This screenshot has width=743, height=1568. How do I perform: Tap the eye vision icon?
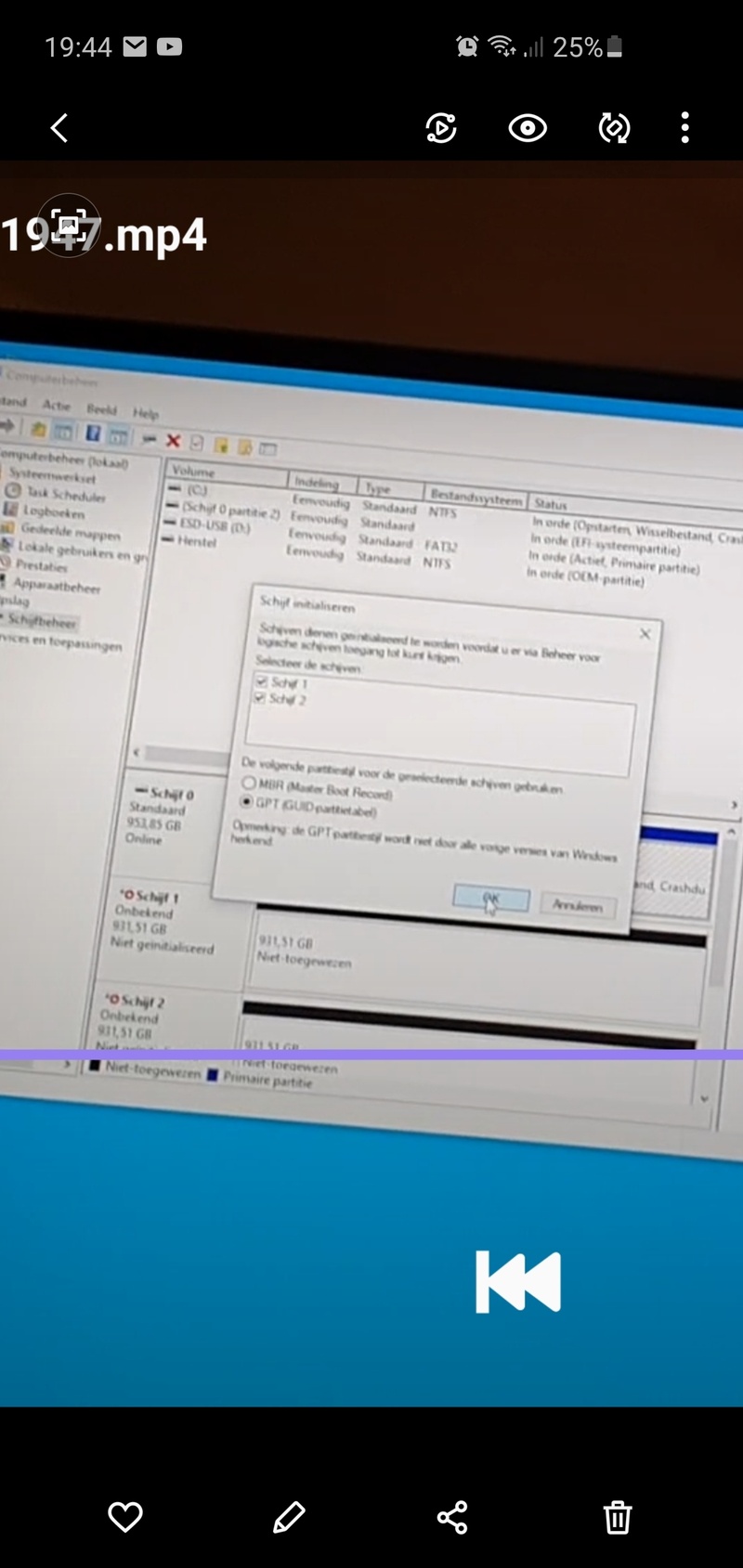(528, 128)
